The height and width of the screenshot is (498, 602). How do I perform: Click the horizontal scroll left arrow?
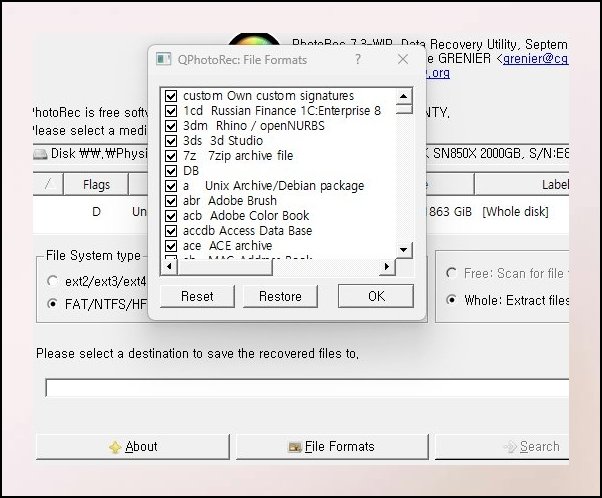coord(169,266)
